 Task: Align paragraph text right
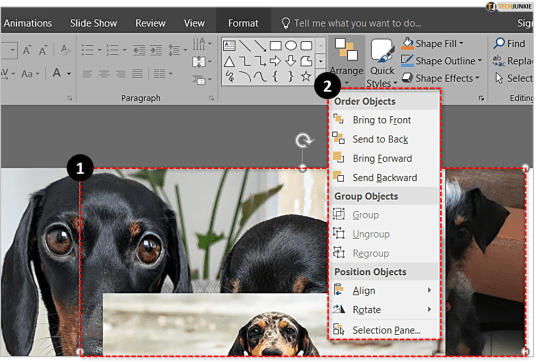click(x=120, y=74)
